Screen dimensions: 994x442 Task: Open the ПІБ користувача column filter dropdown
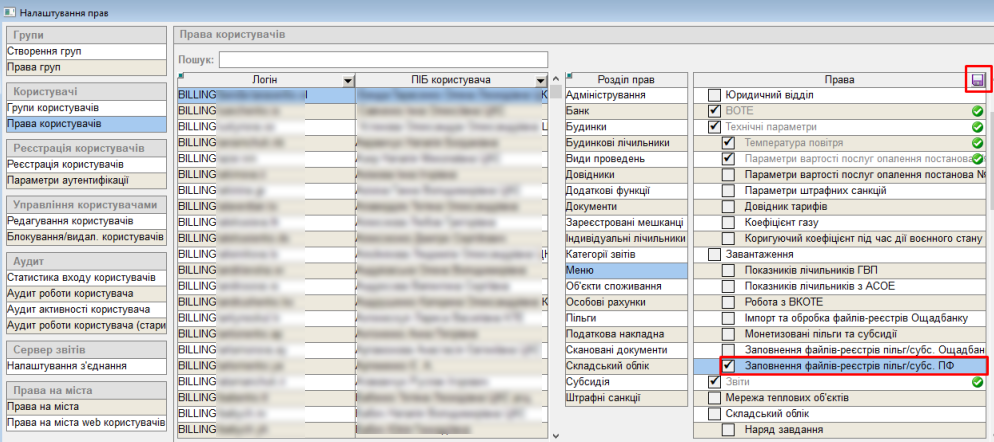pos(541,80)
